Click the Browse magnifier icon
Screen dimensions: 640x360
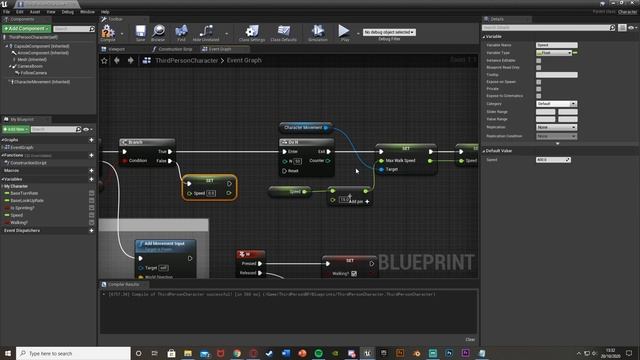click(x=158, y=32)
